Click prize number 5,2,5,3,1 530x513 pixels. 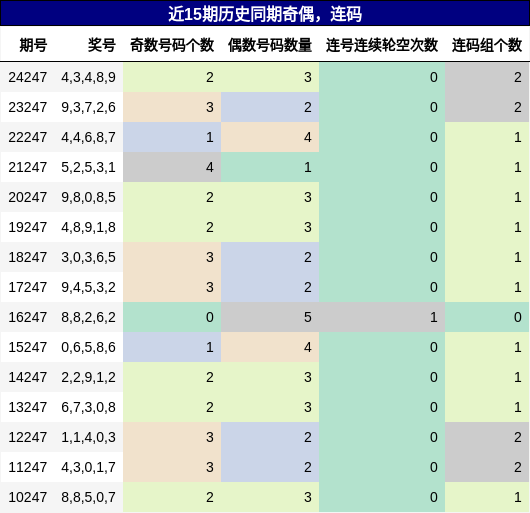(x=89, y=167)
